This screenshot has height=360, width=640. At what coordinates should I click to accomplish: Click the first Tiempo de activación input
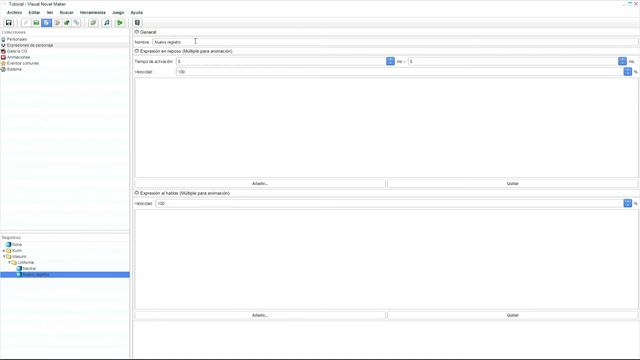(281, 61)
